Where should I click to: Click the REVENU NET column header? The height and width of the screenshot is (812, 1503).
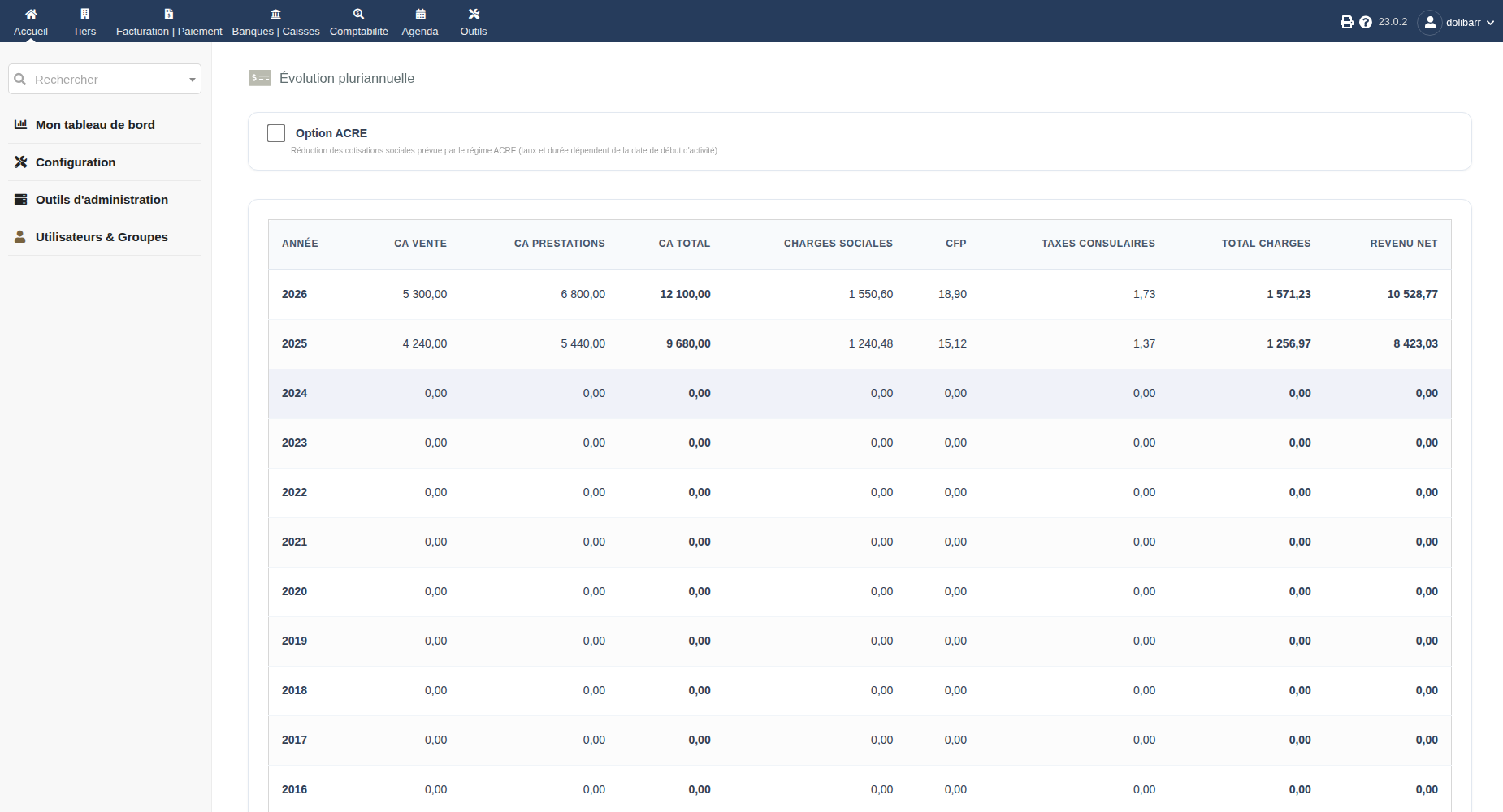1403,244
